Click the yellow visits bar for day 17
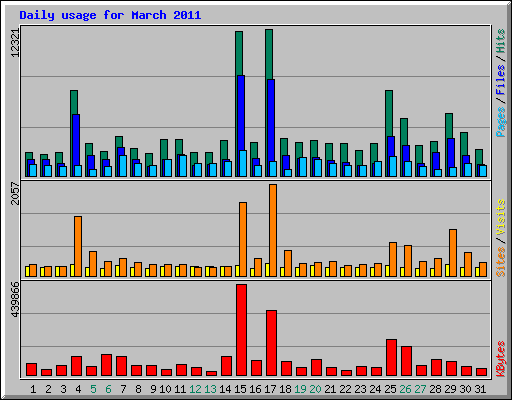This screenshot has width=512, height=400. [x=267, y=270]
